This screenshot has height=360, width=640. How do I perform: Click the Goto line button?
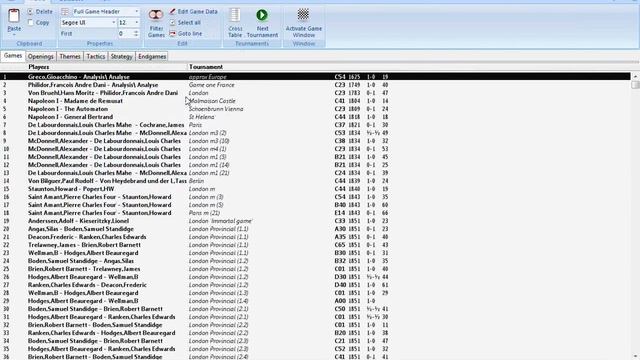point(186,33)
